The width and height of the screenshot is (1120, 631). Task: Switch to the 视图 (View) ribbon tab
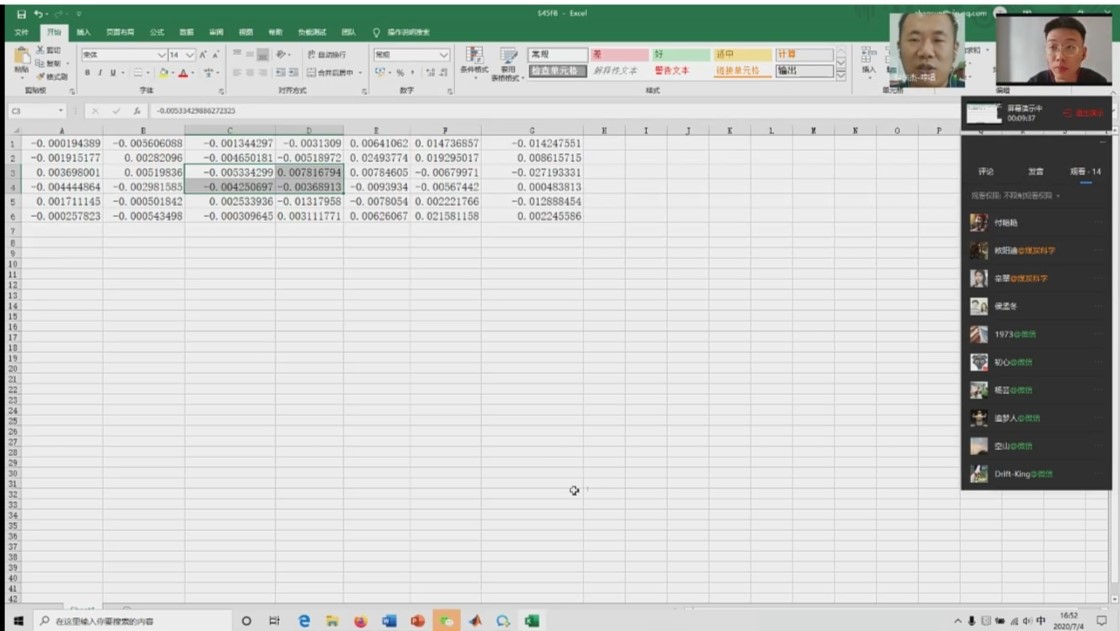(x=245, y=32)
